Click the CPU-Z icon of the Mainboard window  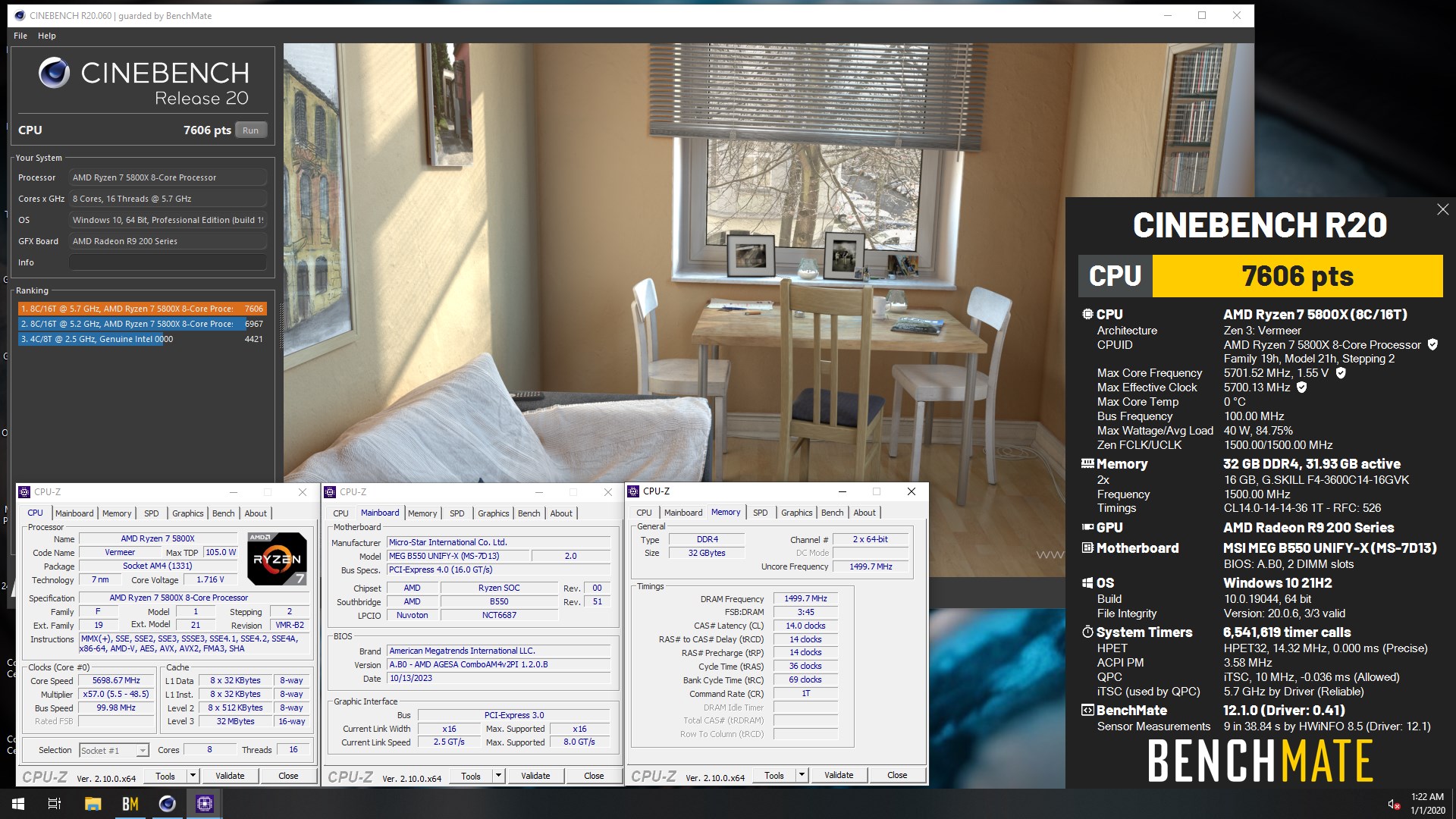click(330, 492)
